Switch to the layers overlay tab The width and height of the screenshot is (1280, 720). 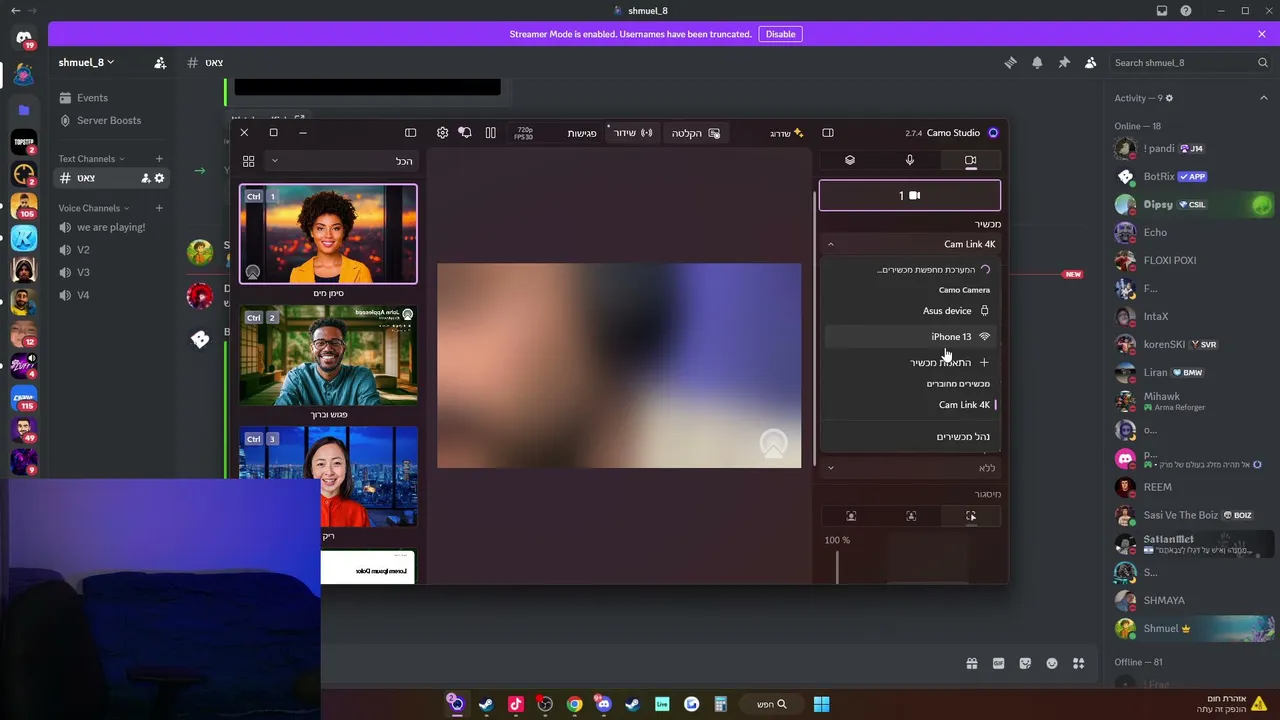850,160
